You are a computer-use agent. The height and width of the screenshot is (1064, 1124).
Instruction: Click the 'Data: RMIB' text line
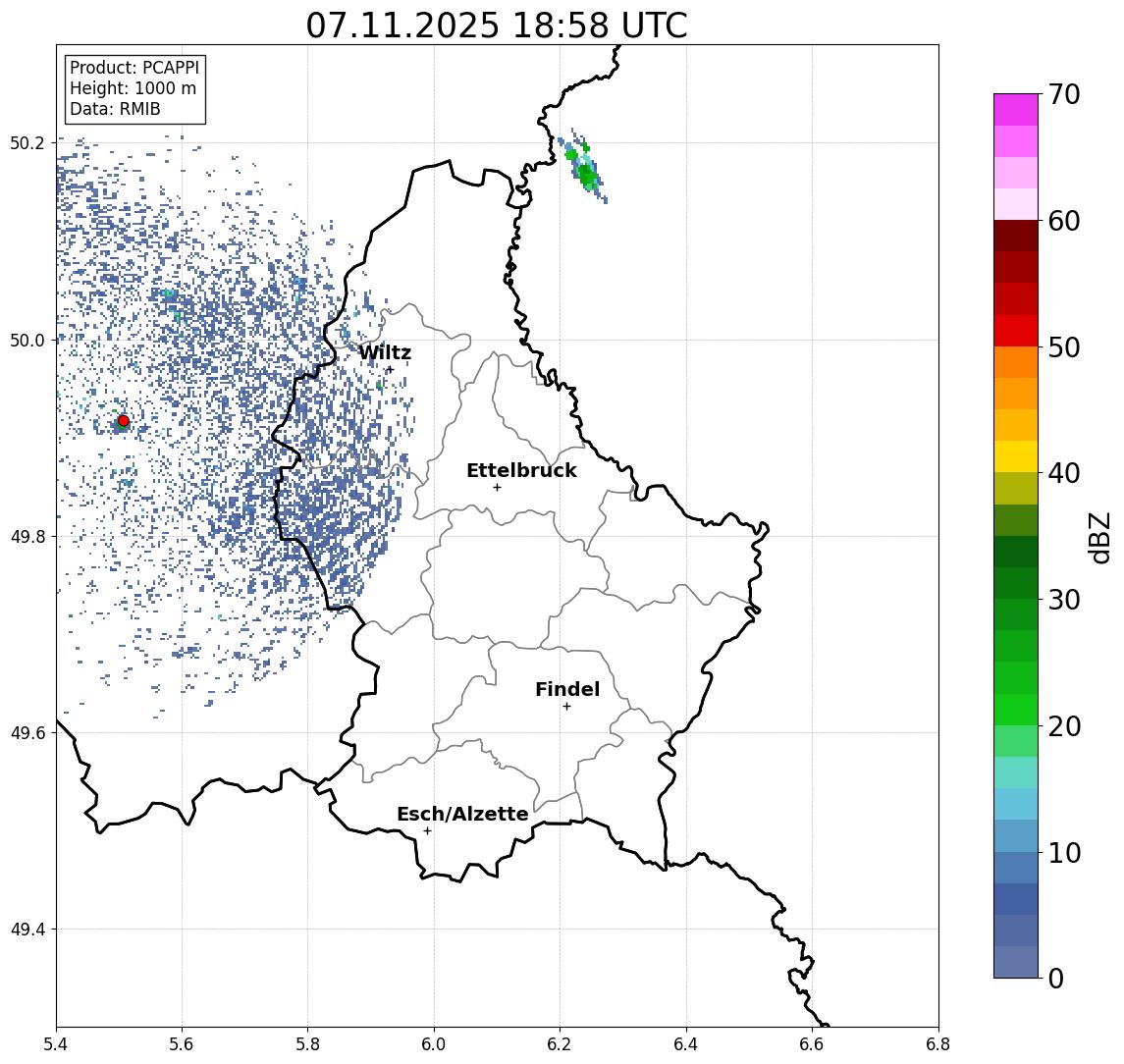point(115,110)
